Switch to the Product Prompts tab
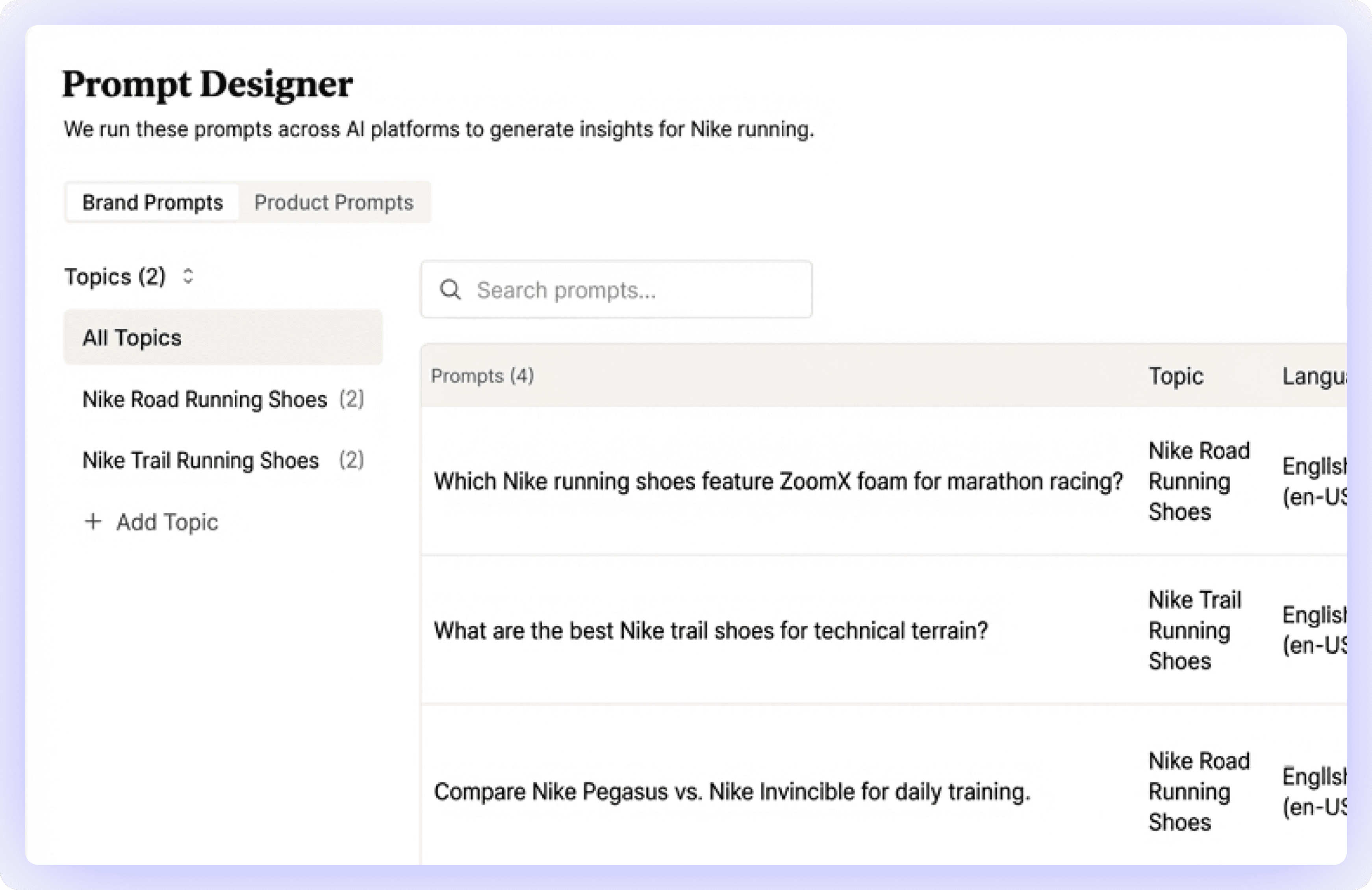 tap(334, 202)
